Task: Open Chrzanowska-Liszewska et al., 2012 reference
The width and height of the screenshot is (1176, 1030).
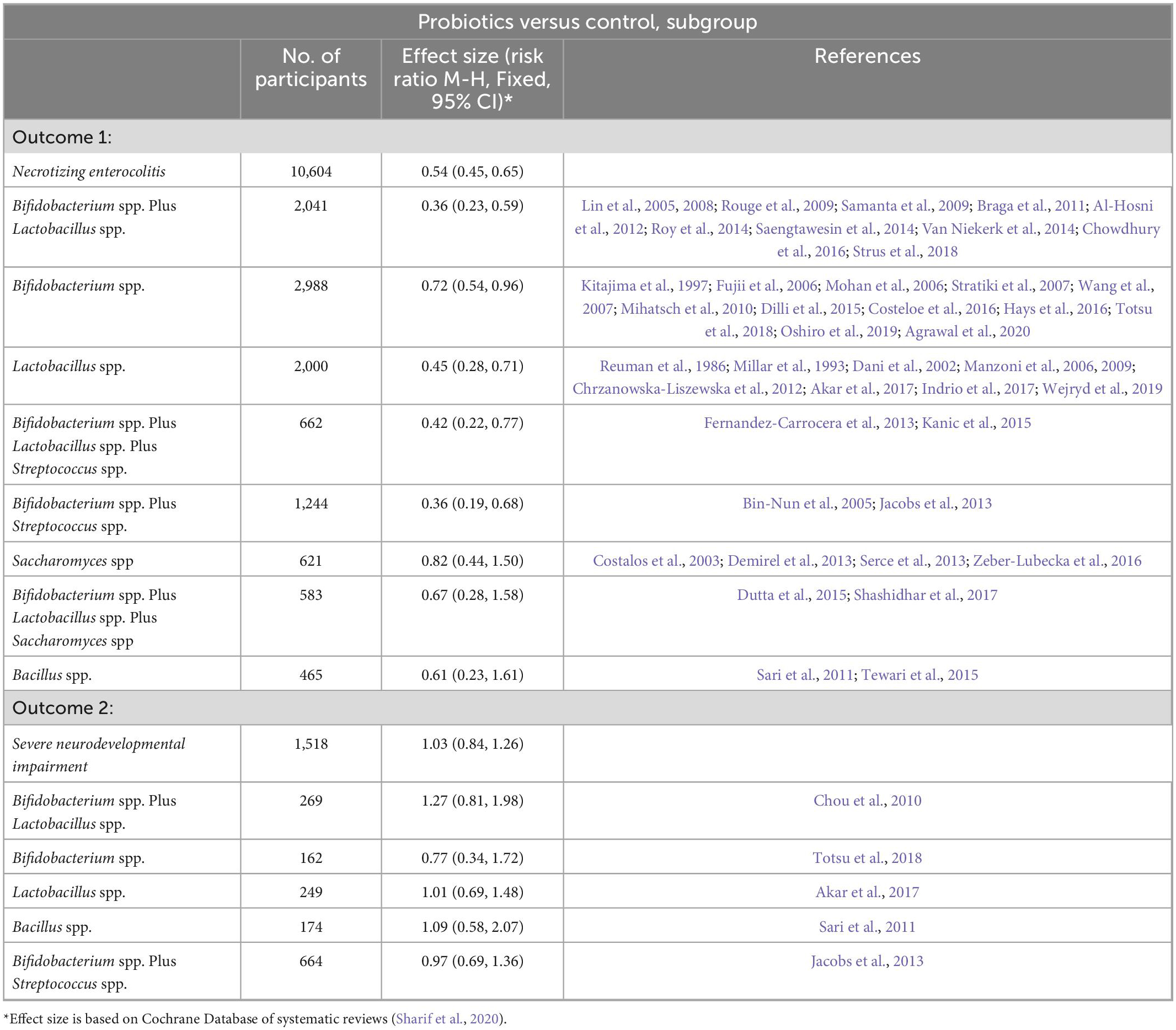Action: pyautogui.click(x=687, y=389)
